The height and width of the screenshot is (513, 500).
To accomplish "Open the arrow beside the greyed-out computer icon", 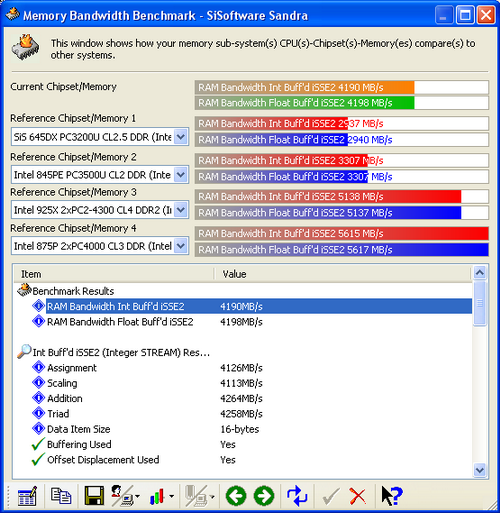I will [x=212, y=496].
